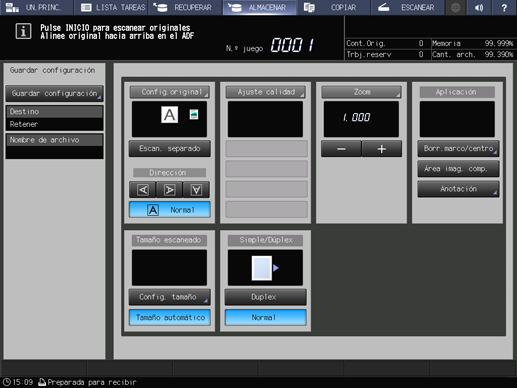Select upside-down A direction icon
517x388 pixels.
click(x=196, y=190)
